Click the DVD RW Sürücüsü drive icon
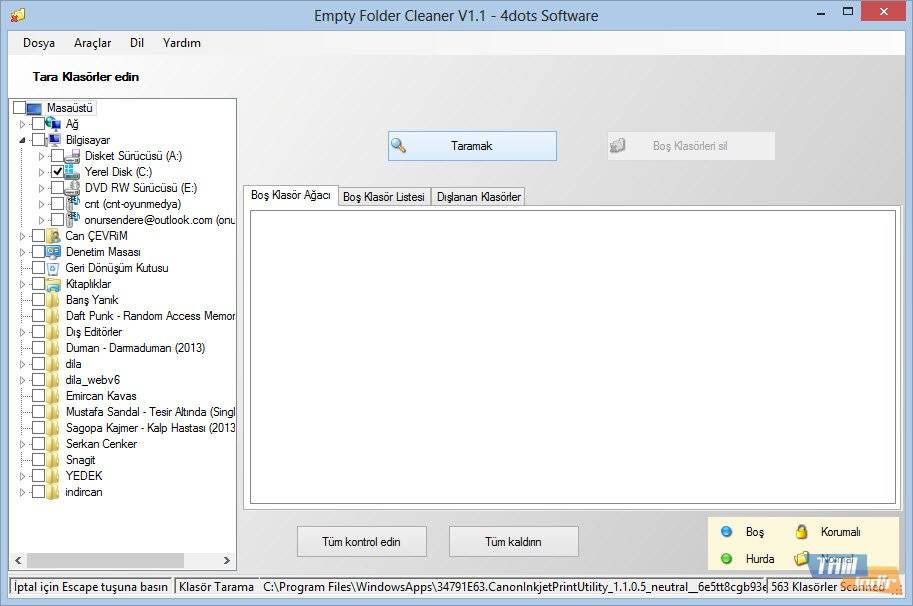This screenshot has height=606, width=913. point(73,188)
